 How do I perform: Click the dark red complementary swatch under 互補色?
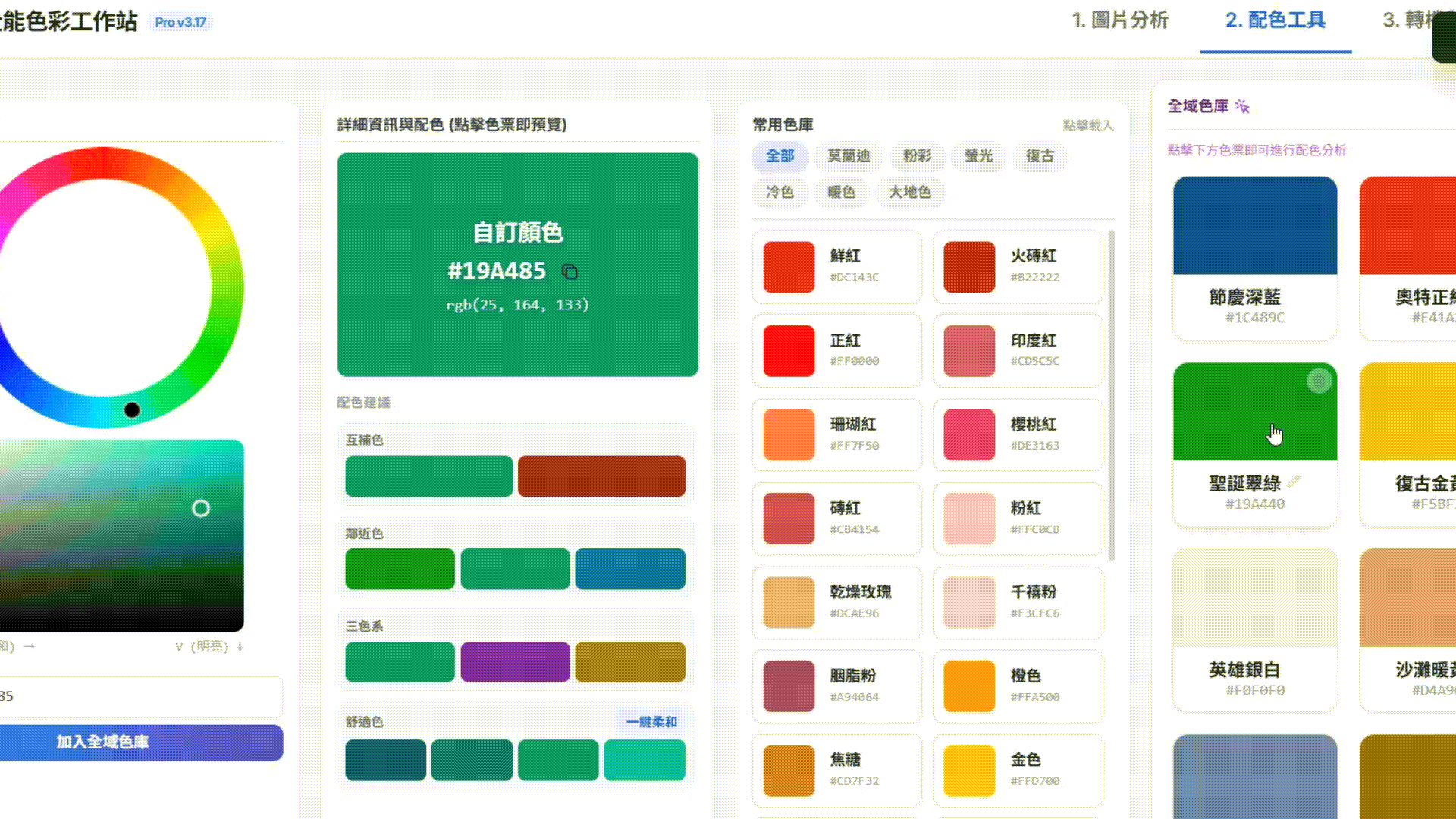602,475
